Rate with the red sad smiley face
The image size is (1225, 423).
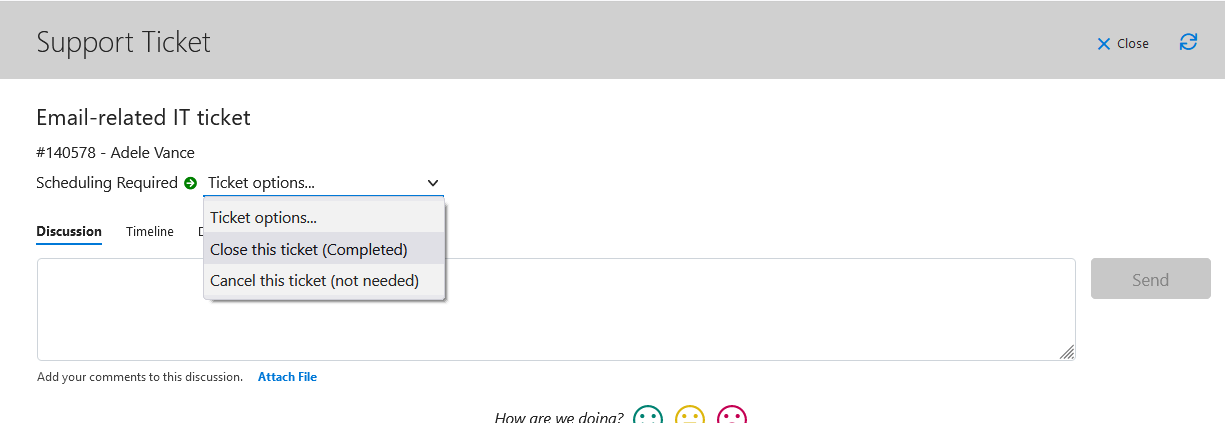(732, 415)
